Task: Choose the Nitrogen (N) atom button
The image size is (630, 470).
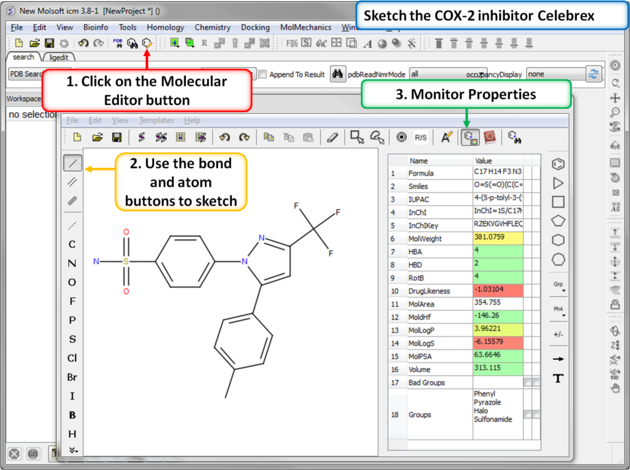Action: (72, 263)
